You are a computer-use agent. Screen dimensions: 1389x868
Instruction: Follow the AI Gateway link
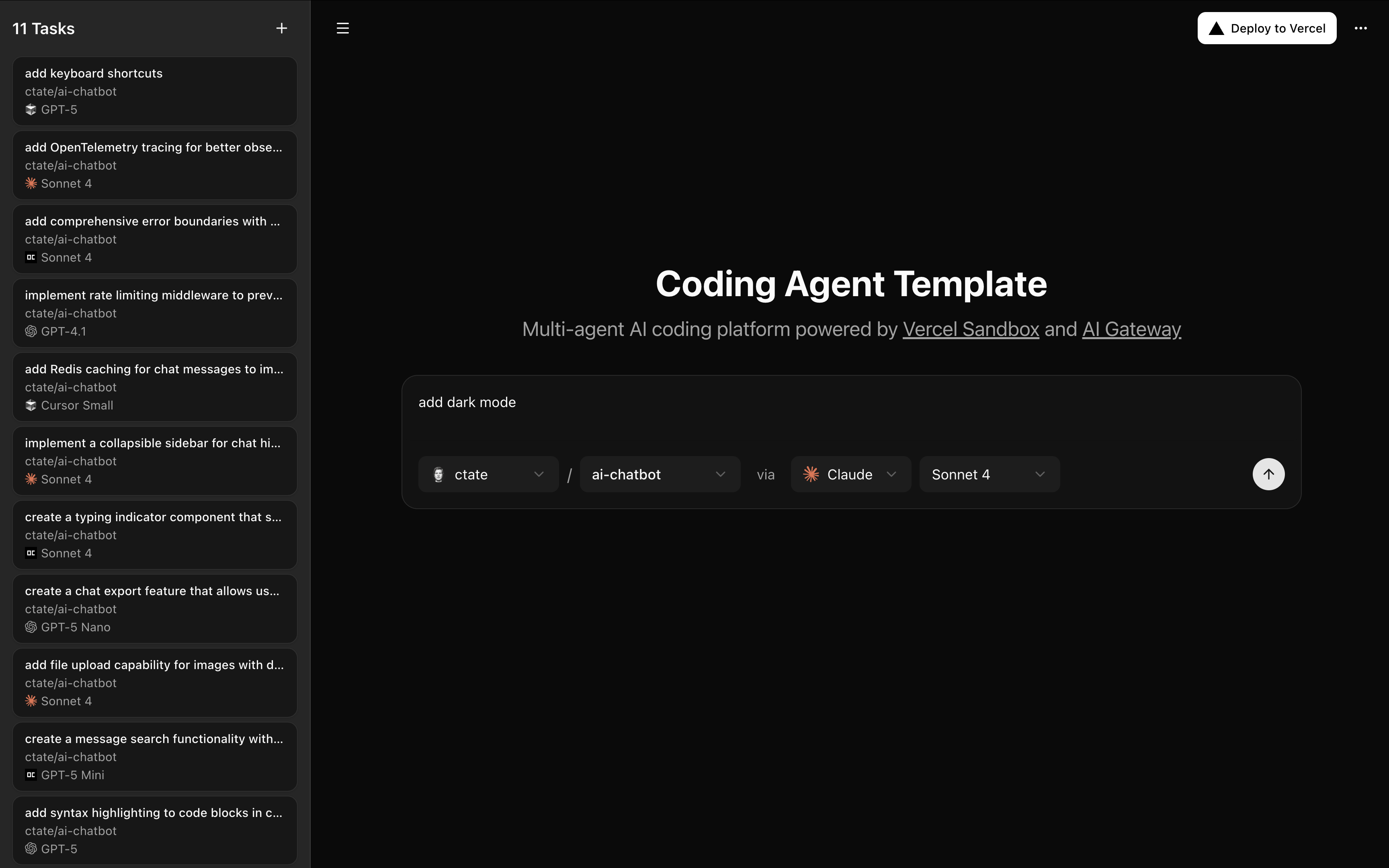tap(1131, 330)
